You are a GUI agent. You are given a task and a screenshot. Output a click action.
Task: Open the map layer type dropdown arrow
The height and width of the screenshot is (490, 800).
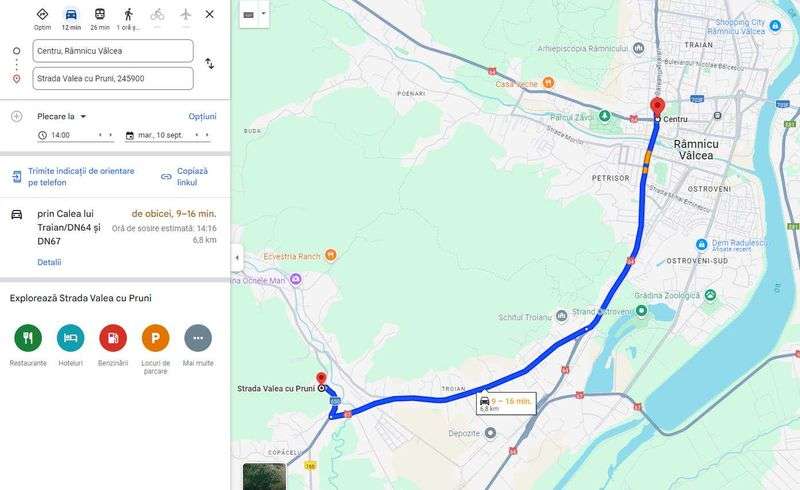pos(264,13)
